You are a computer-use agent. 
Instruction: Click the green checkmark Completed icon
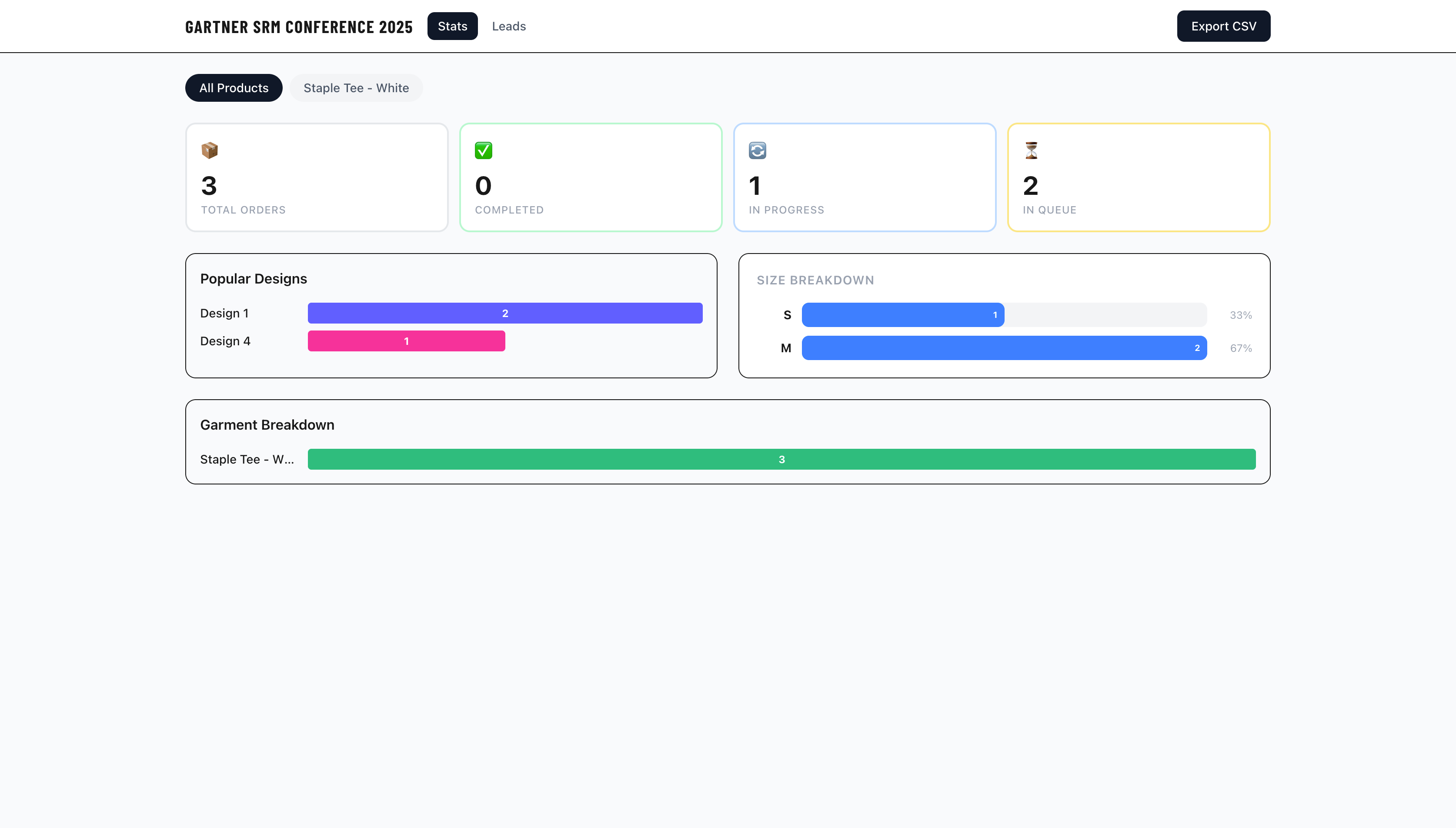pos(483,150)
